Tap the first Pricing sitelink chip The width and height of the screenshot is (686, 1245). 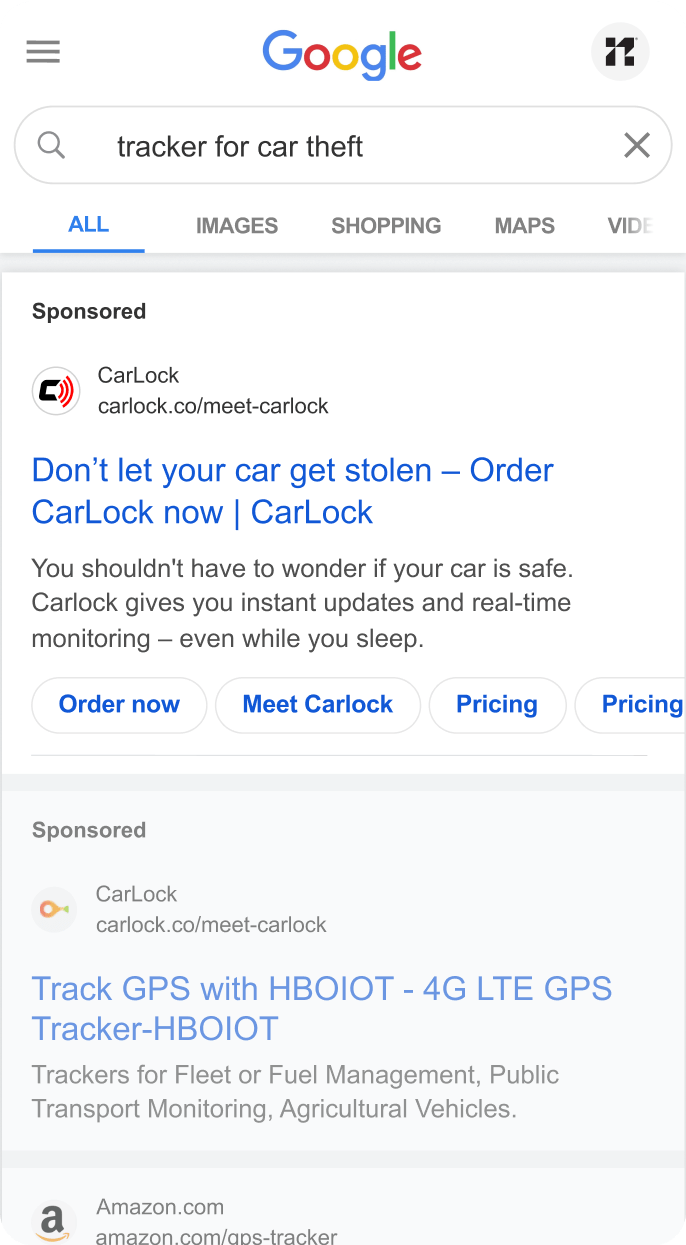point(497,705)
